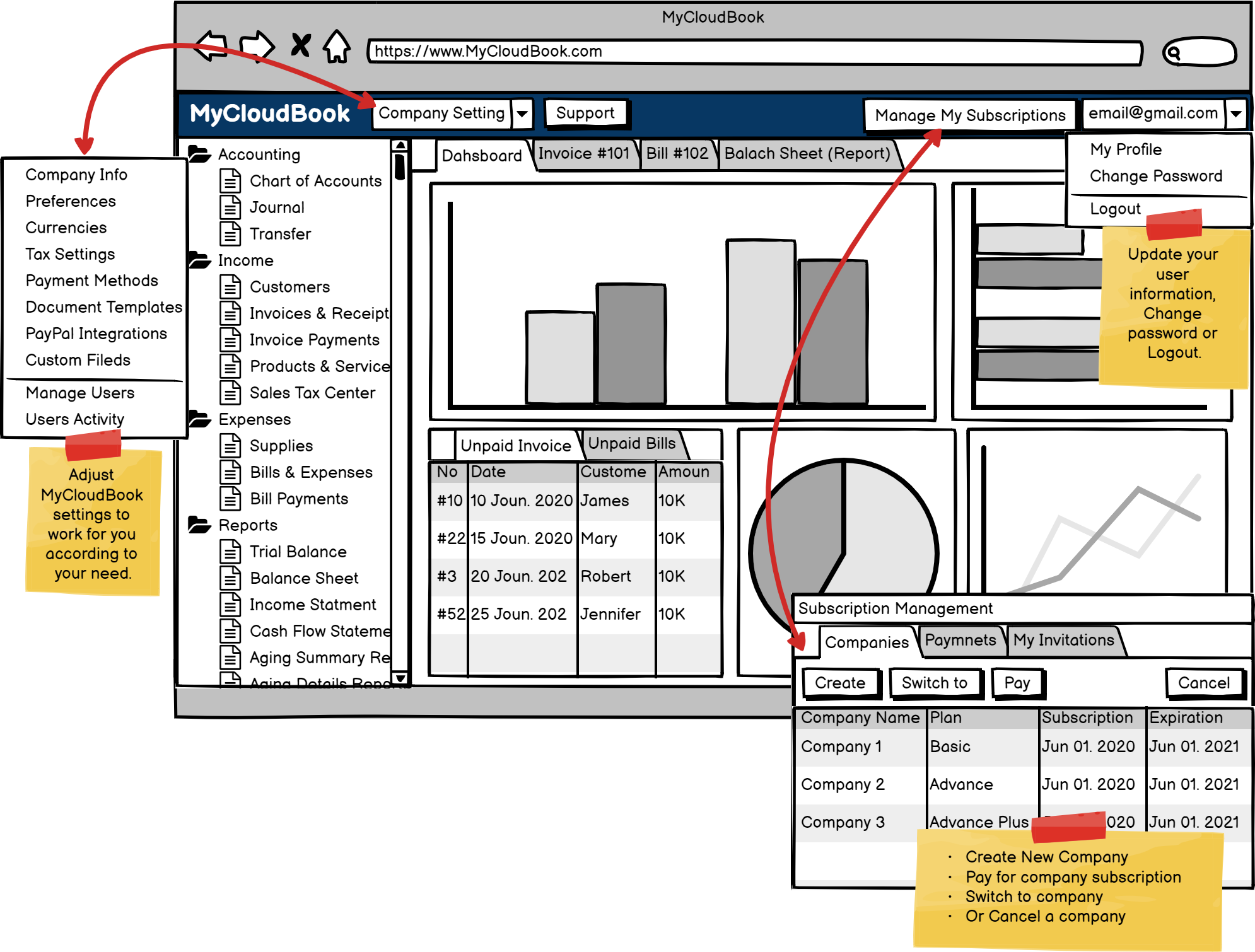Select the Company 2 table row

point(843,784)
